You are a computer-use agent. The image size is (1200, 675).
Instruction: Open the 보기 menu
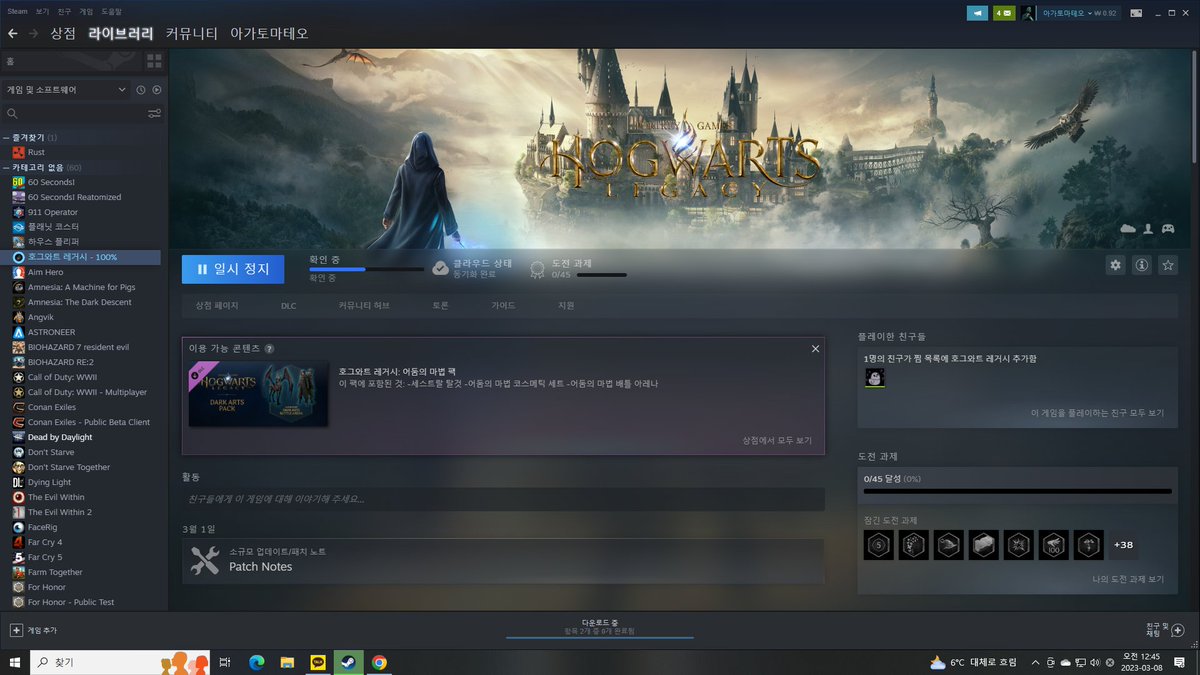(x=42, y=11)
